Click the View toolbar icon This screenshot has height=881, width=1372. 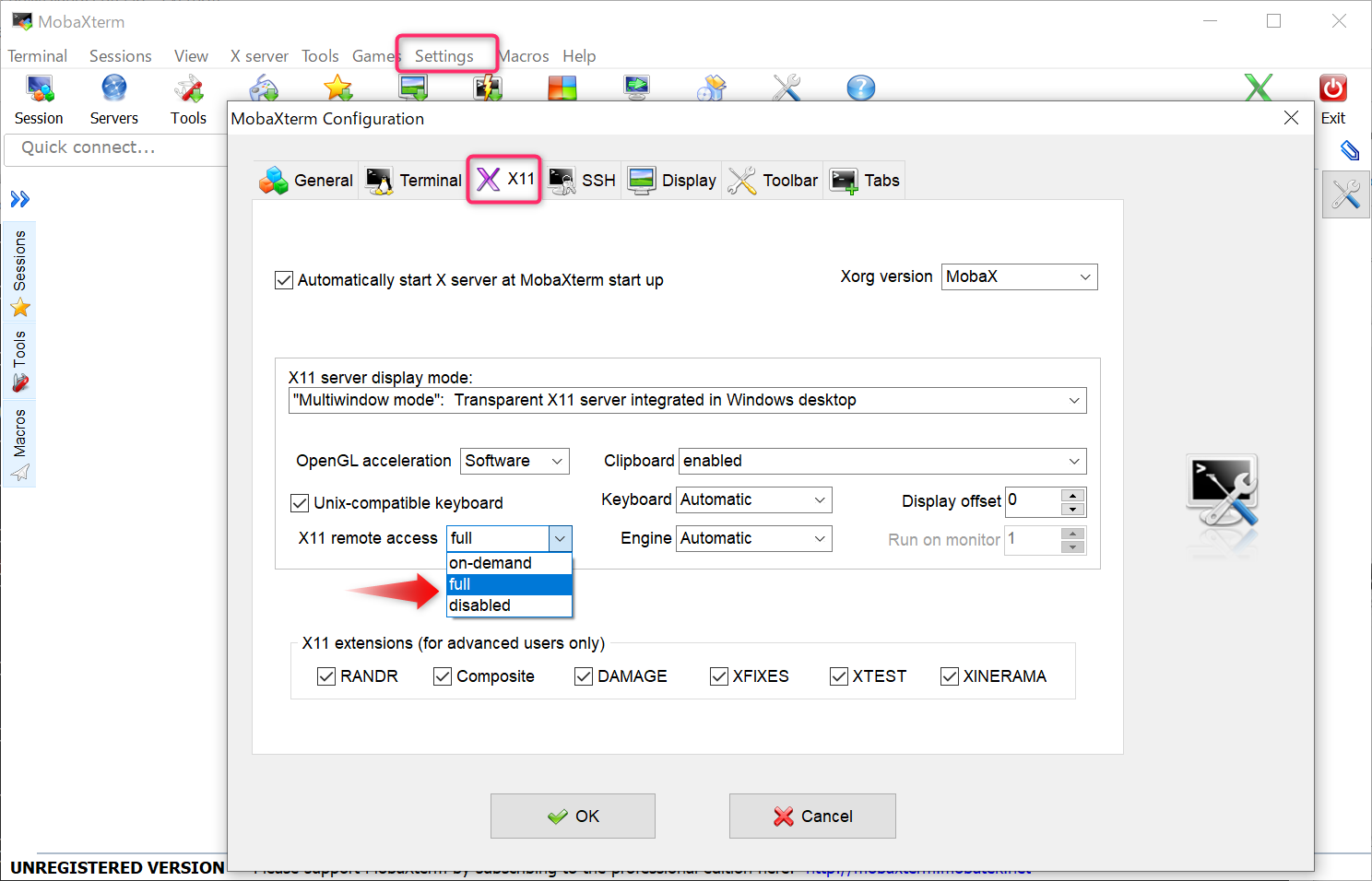pos(413,88)
